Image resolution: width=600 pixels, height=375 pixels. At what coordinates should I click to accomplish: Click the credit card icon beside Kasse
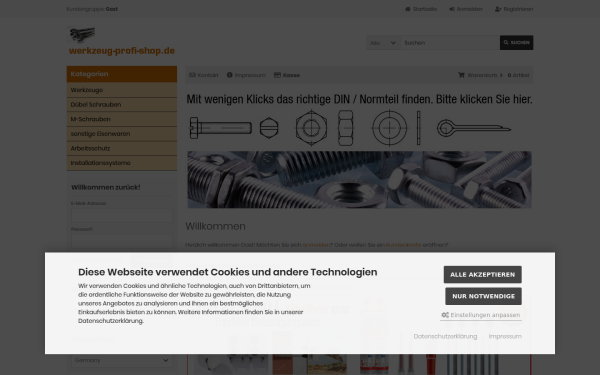point(277,75)
